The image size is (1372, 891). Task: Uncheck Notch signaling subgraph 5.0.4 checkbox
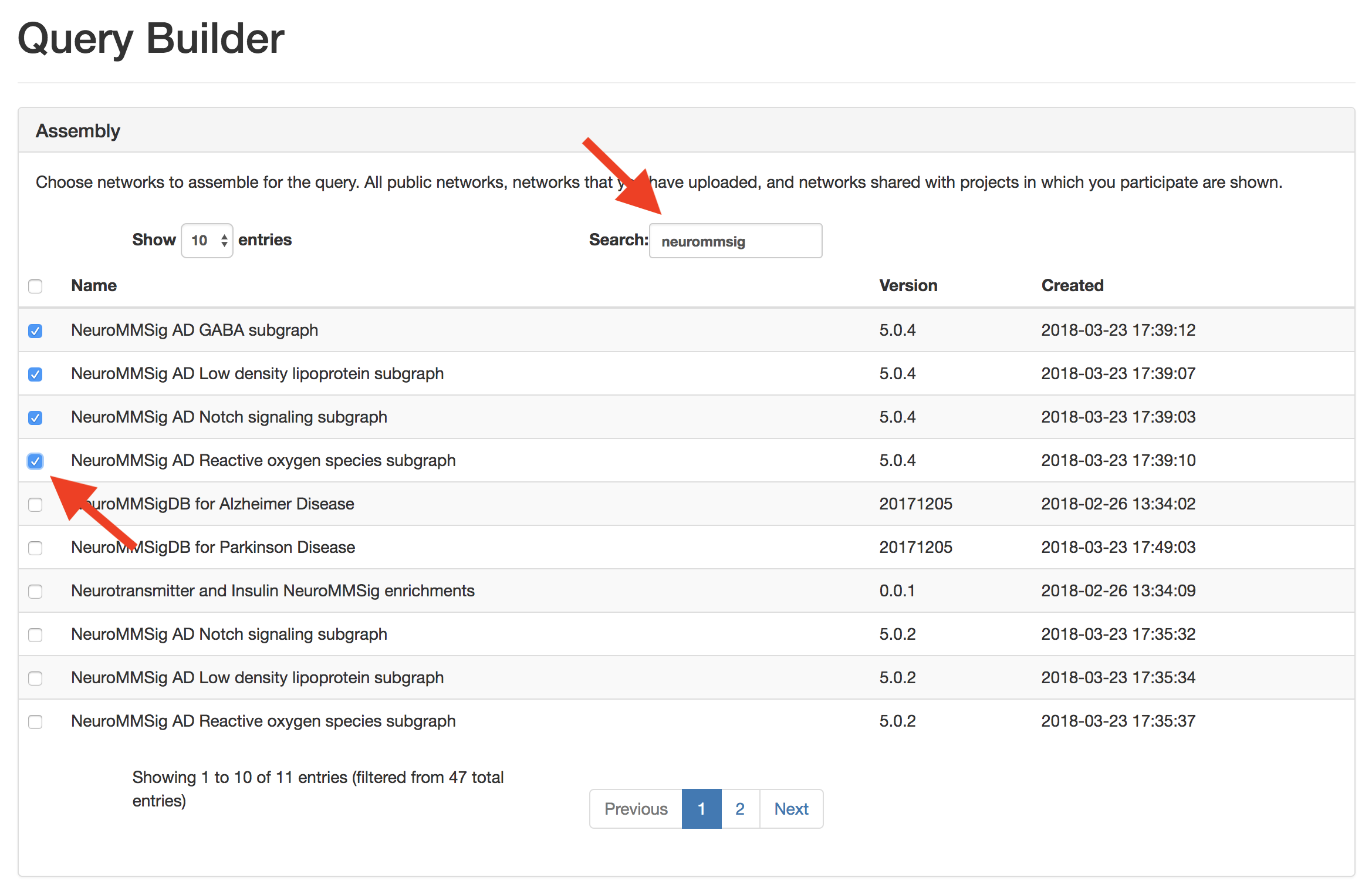35,418
